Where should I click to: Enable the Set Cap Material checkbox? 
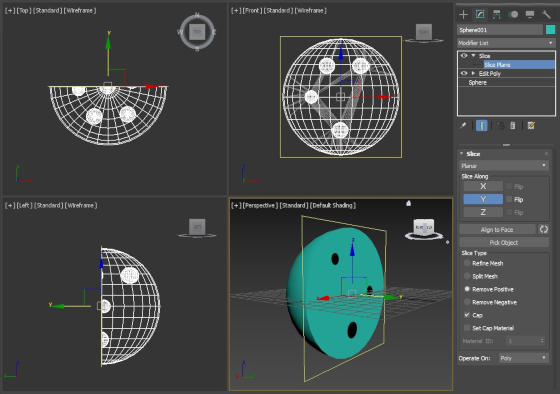[x=467, y=328]
